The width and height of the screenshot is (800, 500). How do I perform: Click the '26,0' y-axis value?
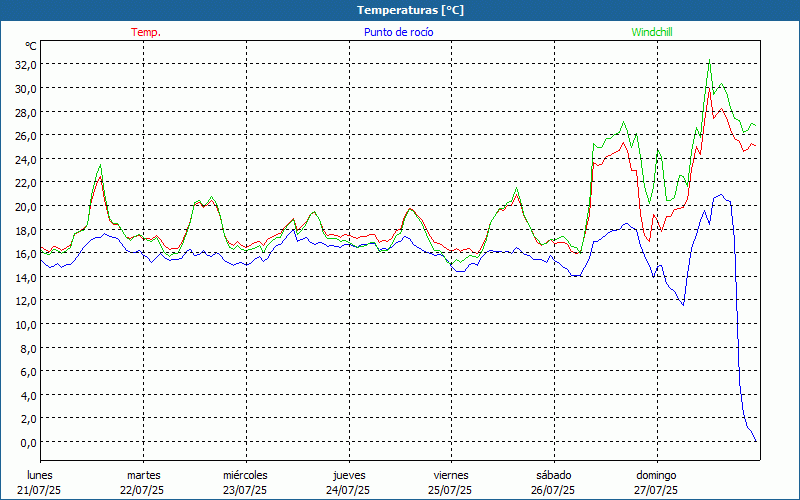pyautogui.click(x=26, y=136)
